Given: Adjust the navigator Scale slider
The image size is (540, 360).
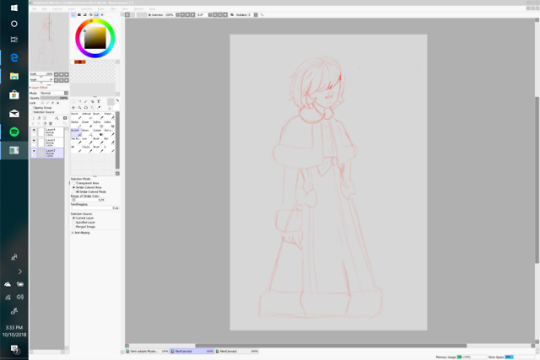Looking at the screenshot, I should [41, 76].
